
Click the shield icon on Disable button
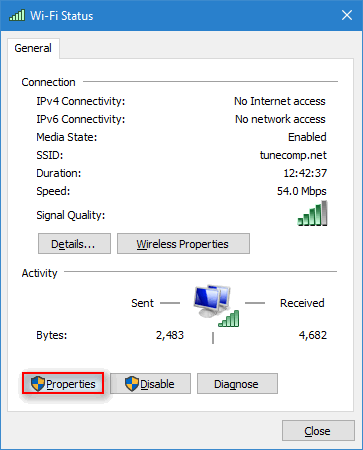click(132, 384)
